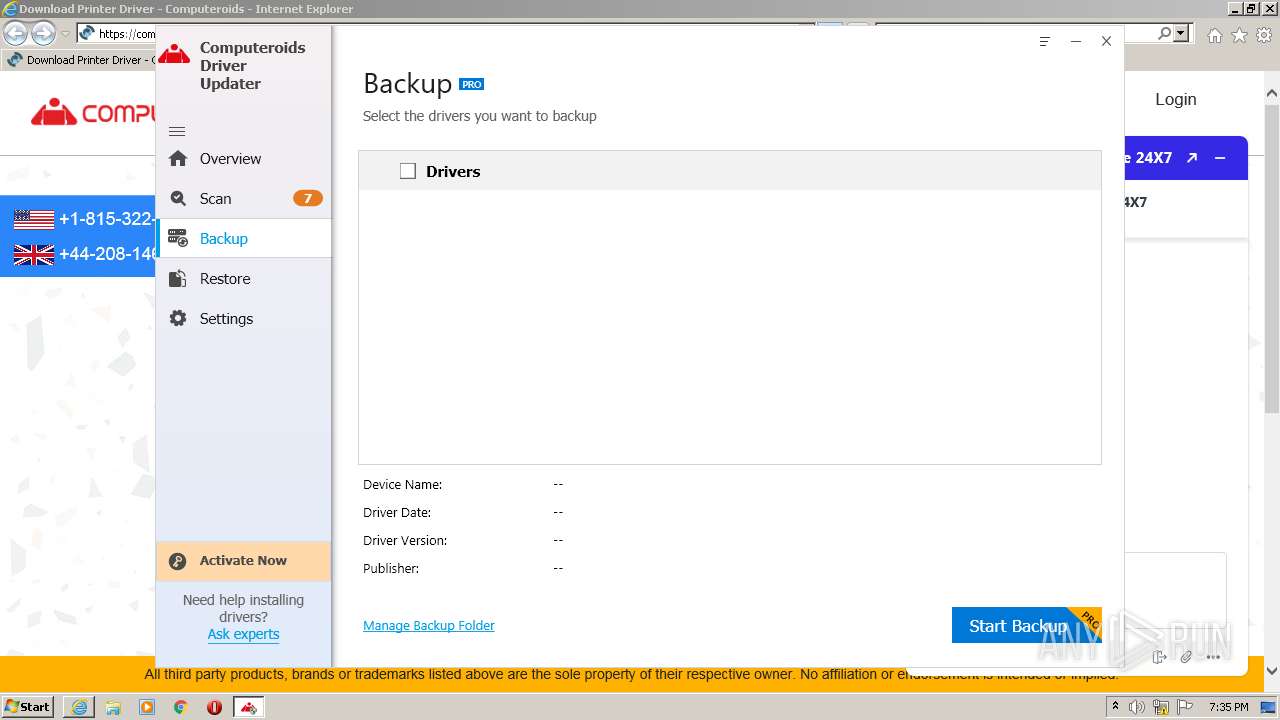Click the IE Home icon

[x=1215, y=35]
